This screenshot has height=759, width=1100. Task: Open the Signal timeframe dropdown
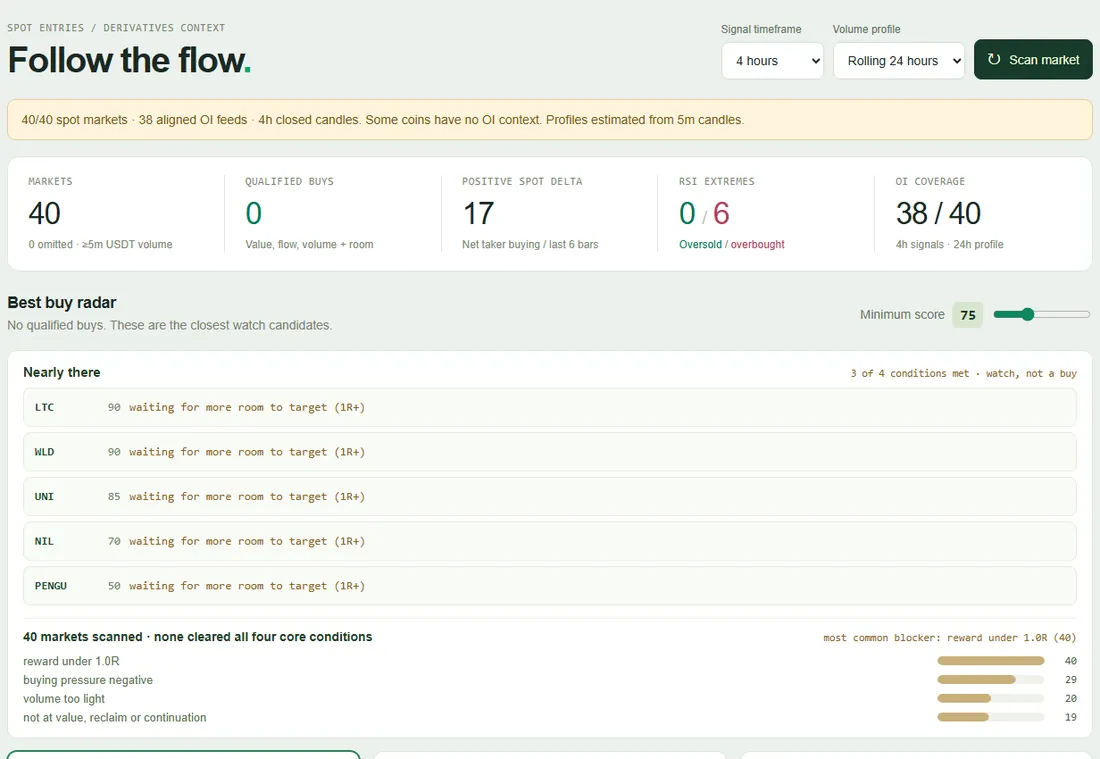(772, 61)
